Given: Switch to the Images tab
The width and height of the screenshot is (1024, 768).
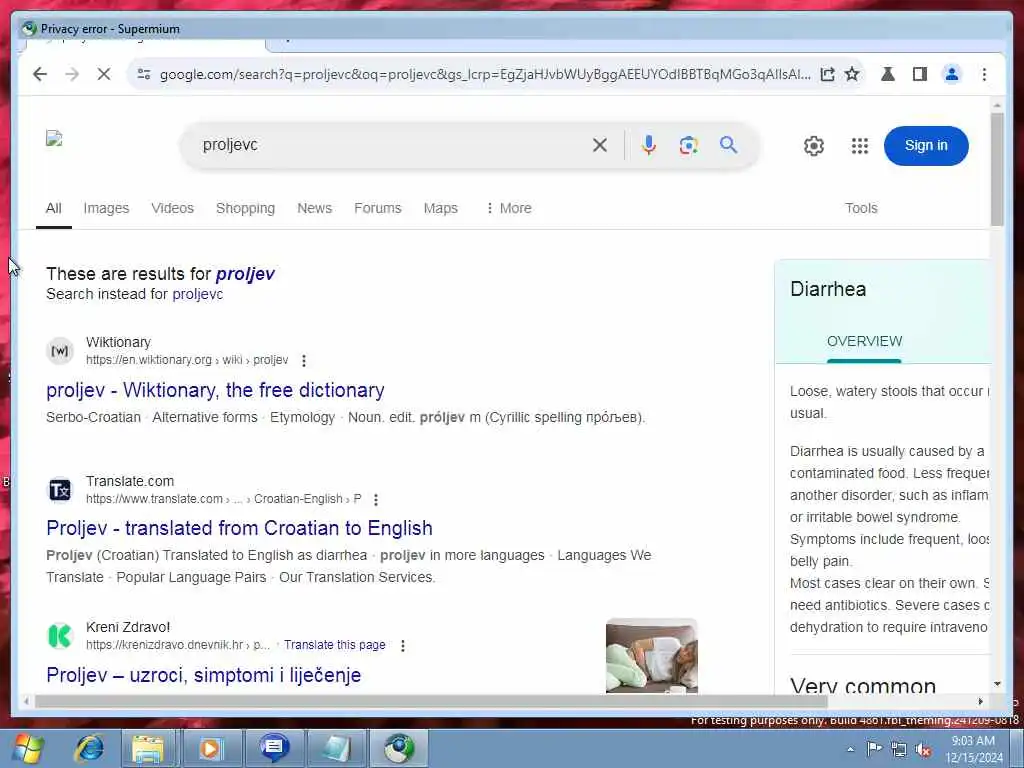Looking at the screenshot, I should tap(106, 208).
